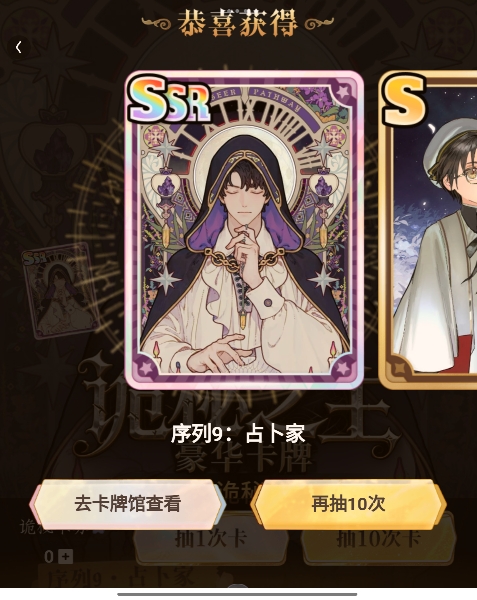Viewport: 477px width, 600px height.
Task: Click 去卡牌馆查看 button
Action: [x=127, y=504]
